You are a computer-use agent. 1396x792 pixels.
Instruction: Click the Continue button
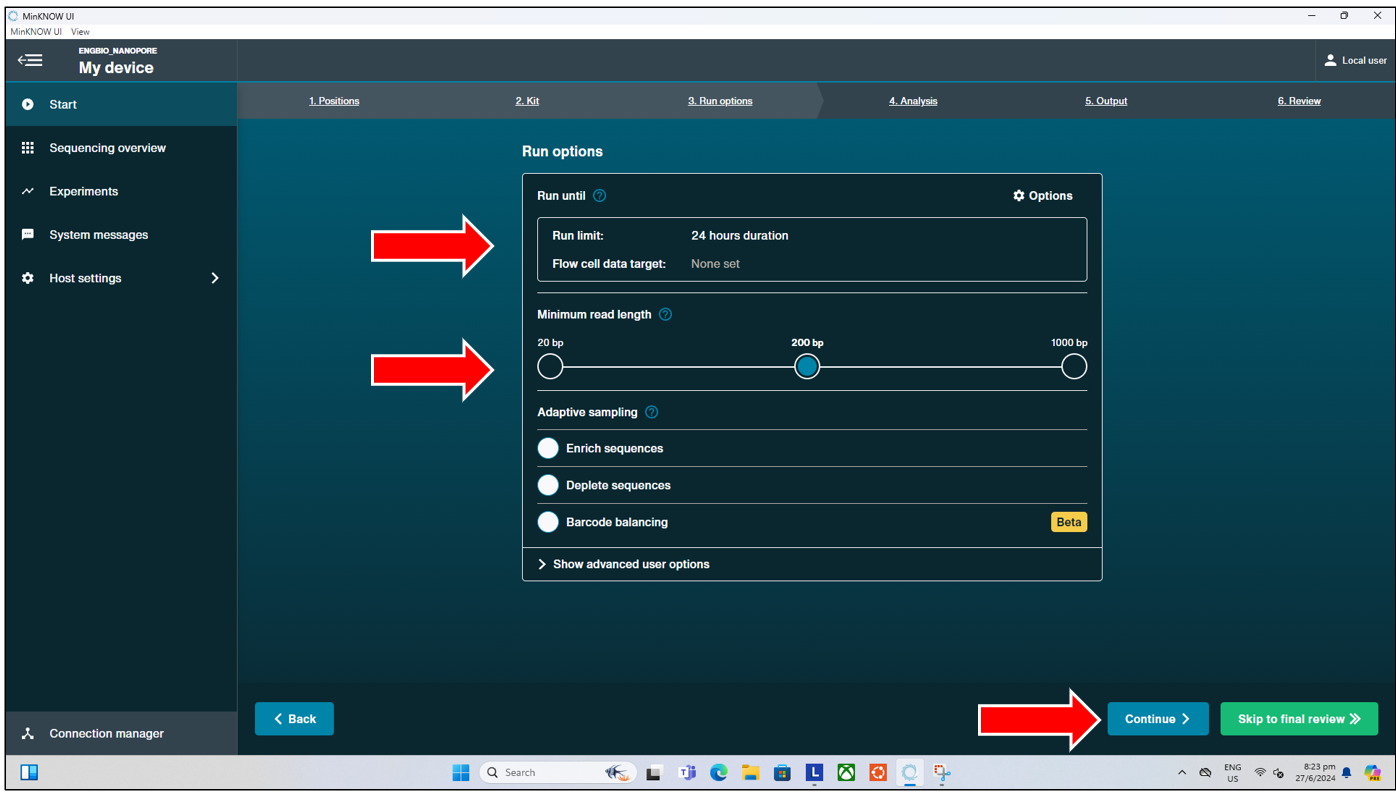pyautogui.click(x=1158, y=719)
